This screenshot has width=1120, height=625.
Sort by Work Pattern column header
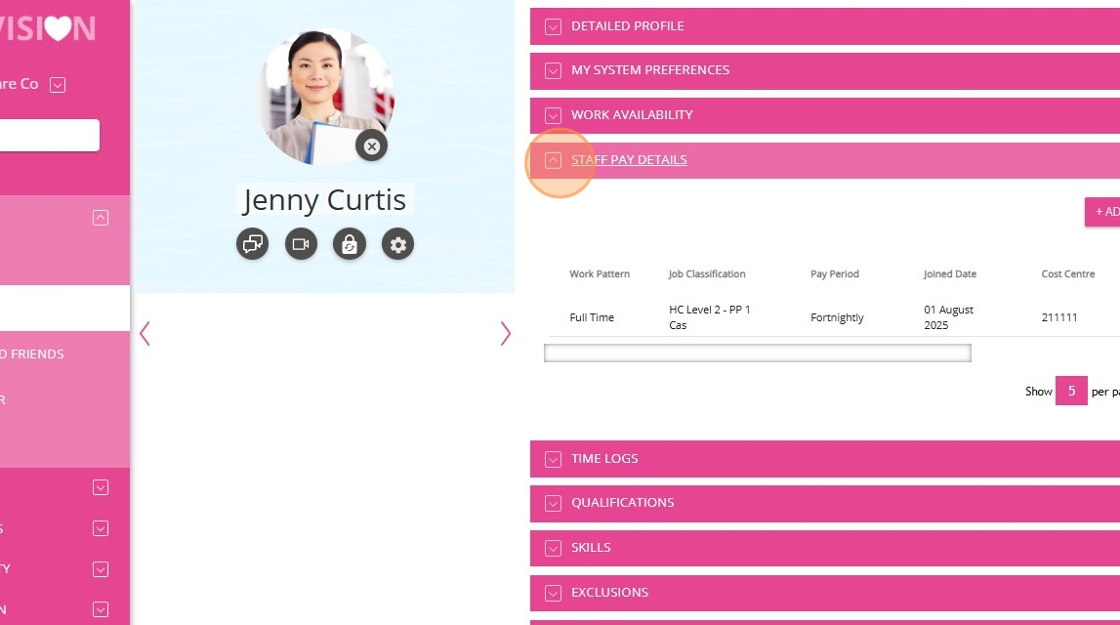(599, 274)
